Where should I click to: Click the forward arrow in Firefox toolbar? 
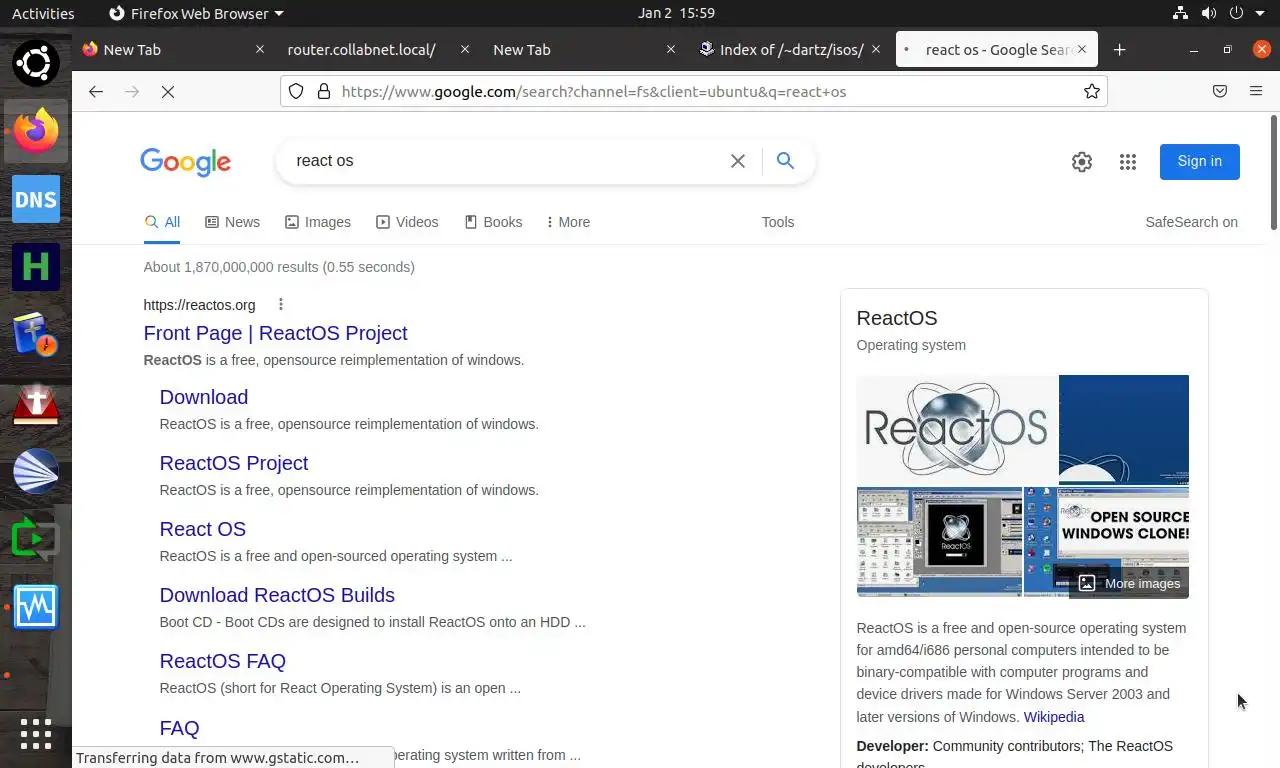[x=132, y=91]
